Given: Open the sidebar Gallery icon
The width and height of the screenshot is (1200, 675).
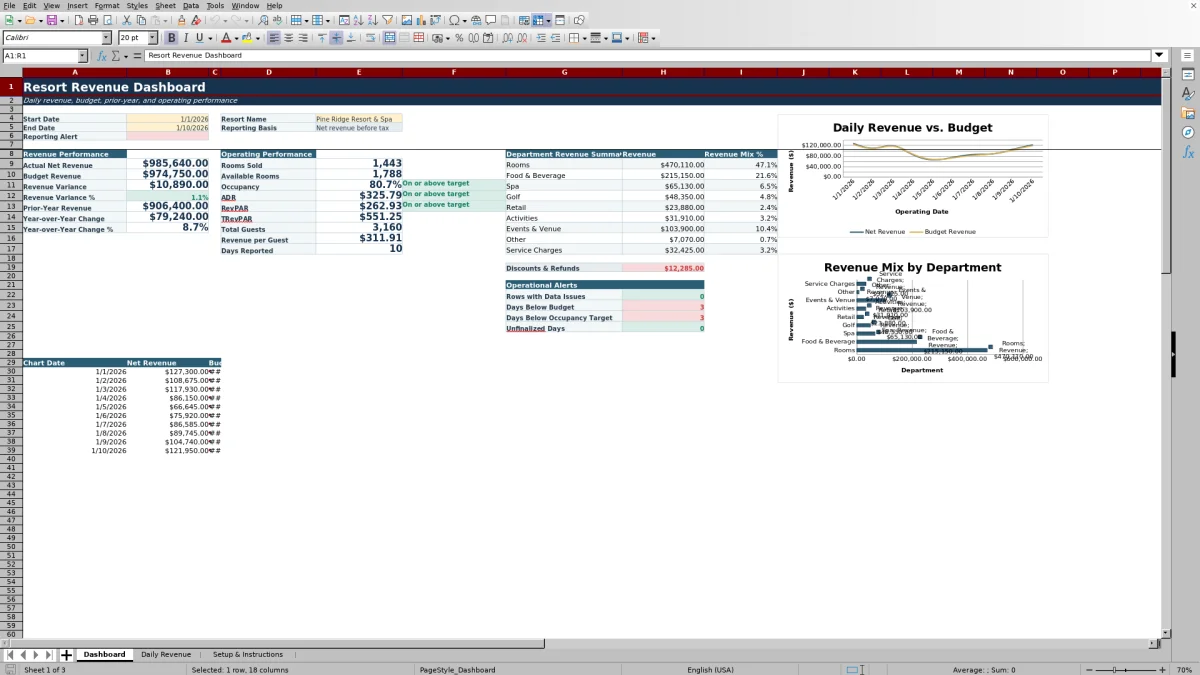Looking at the screenshot, I should pyautogui.click(x=1188, y=113).
